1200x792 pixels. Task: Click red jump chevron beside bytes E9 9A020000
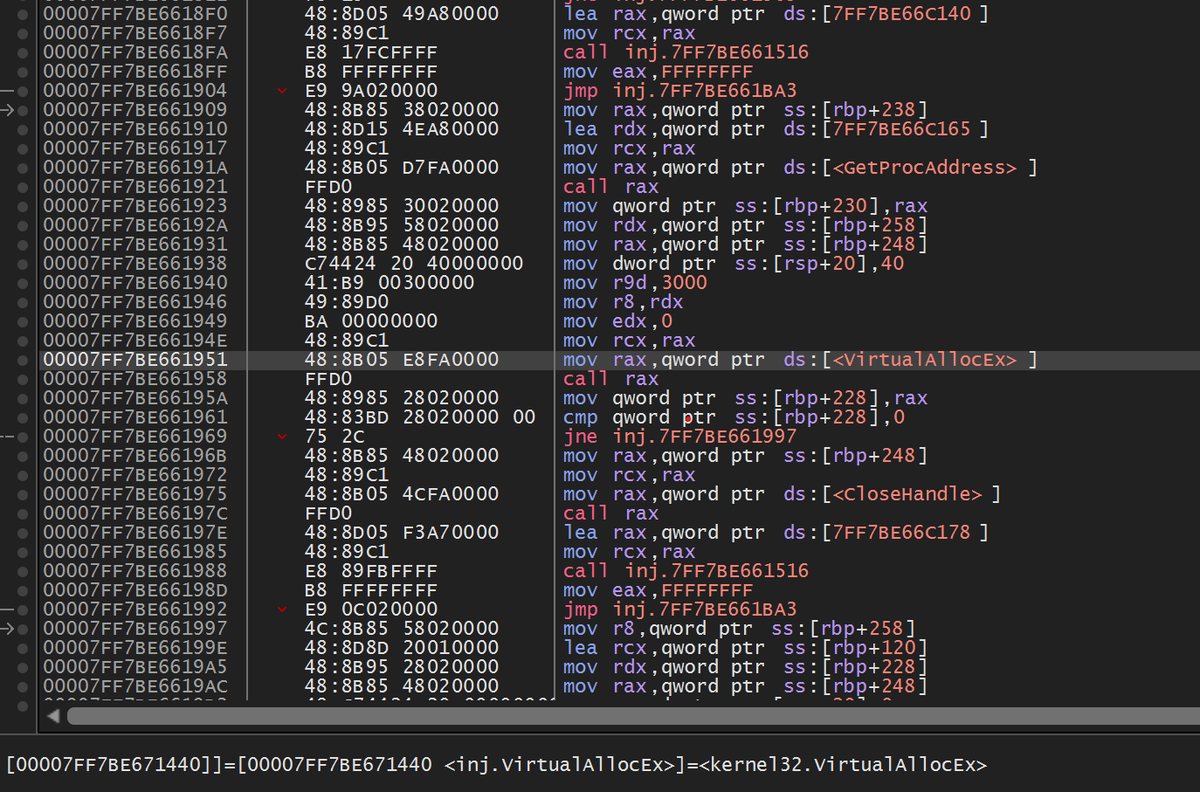[282, 91]
